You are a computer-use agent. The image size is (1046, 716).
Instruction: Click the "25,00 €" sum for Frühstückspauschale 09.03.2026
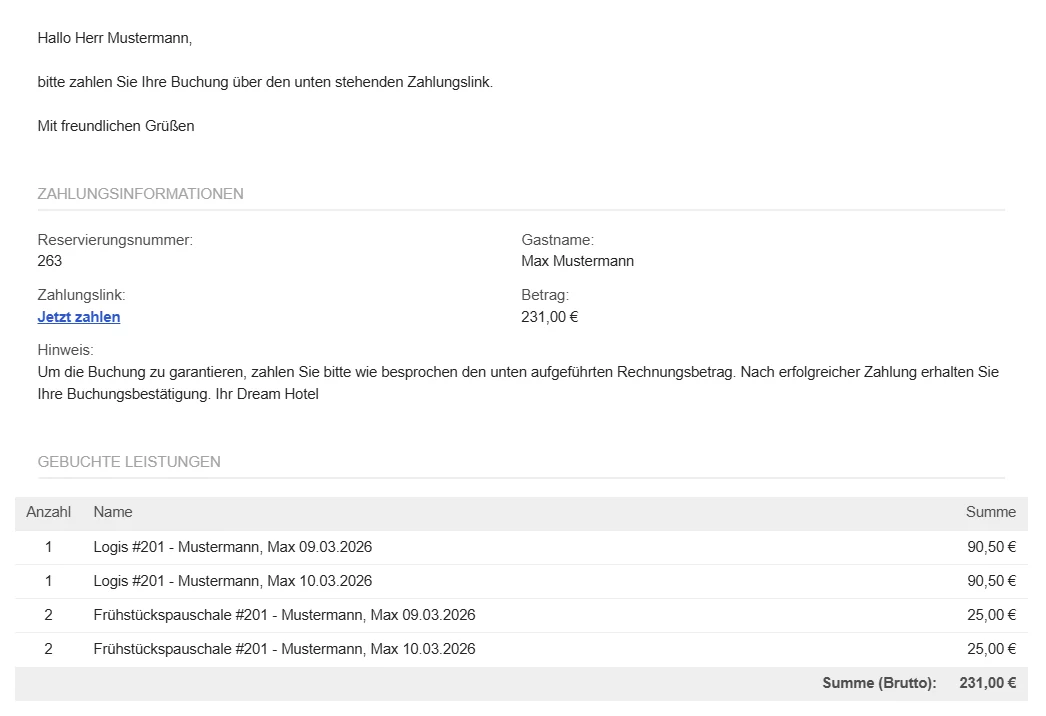pos(991,615)
